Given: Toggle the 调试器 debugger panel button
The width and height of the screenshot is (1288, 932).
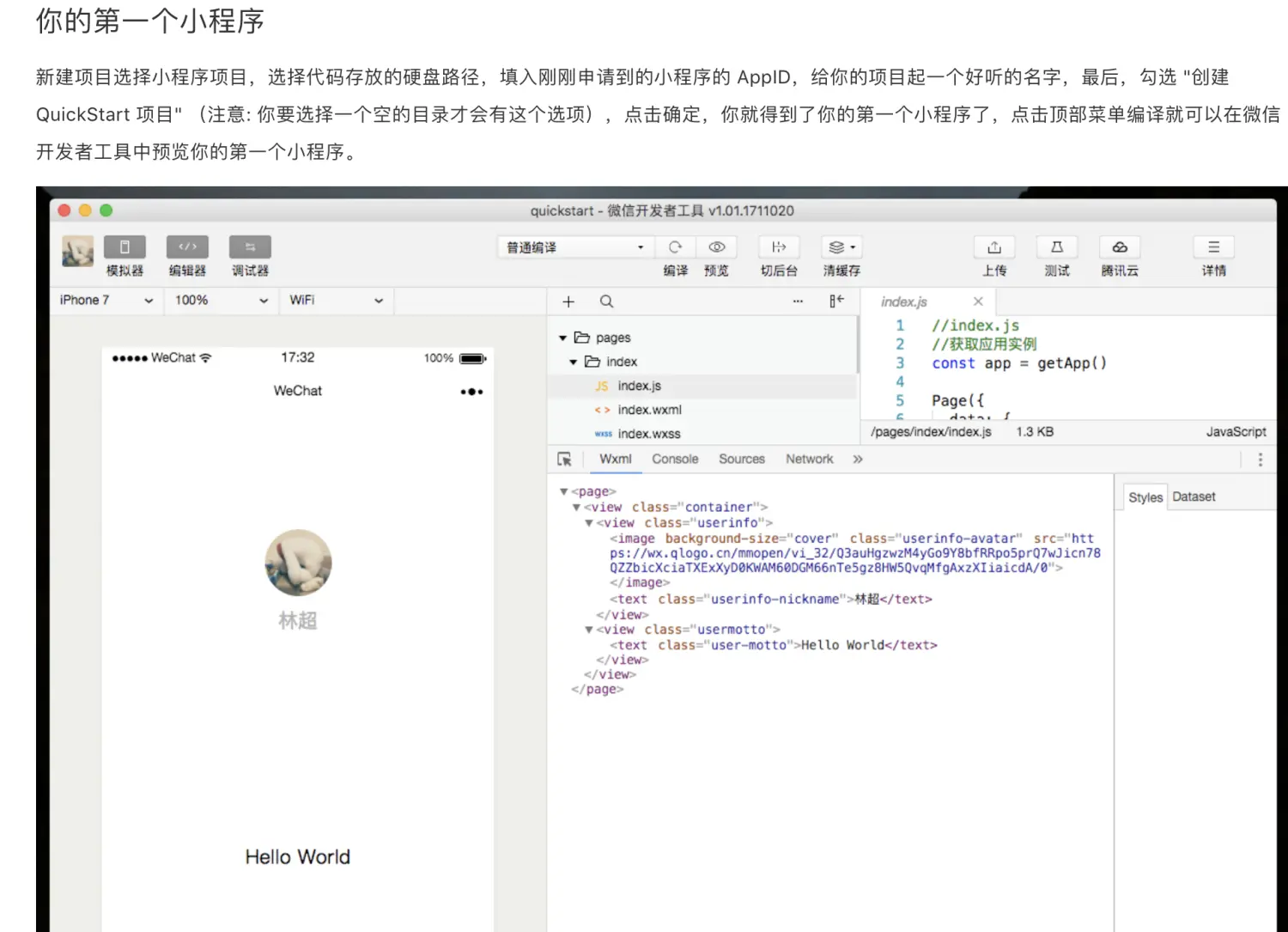Looking at the screenshot, I should click(x=250, y=247).
